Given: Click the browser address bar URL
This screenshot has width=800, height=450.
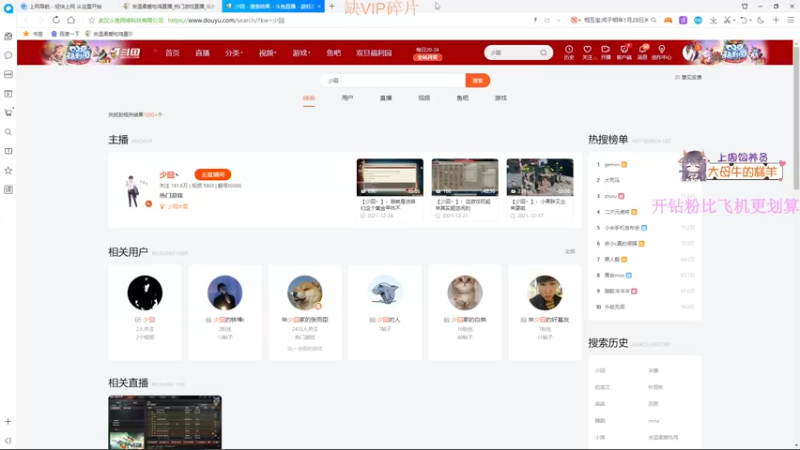Looking at the screenshot, I should coord(226,20).
